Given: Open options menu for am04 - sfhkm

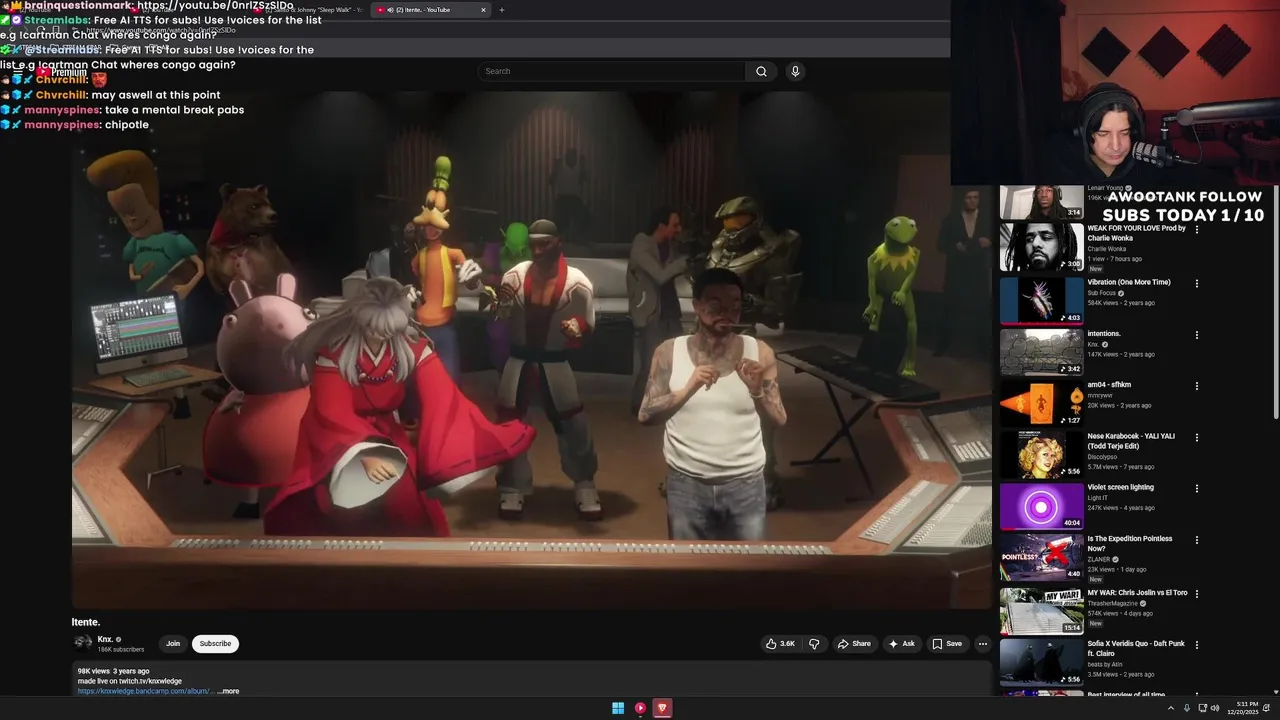Looking at the screenshot, I should [x=1197, y=386].
